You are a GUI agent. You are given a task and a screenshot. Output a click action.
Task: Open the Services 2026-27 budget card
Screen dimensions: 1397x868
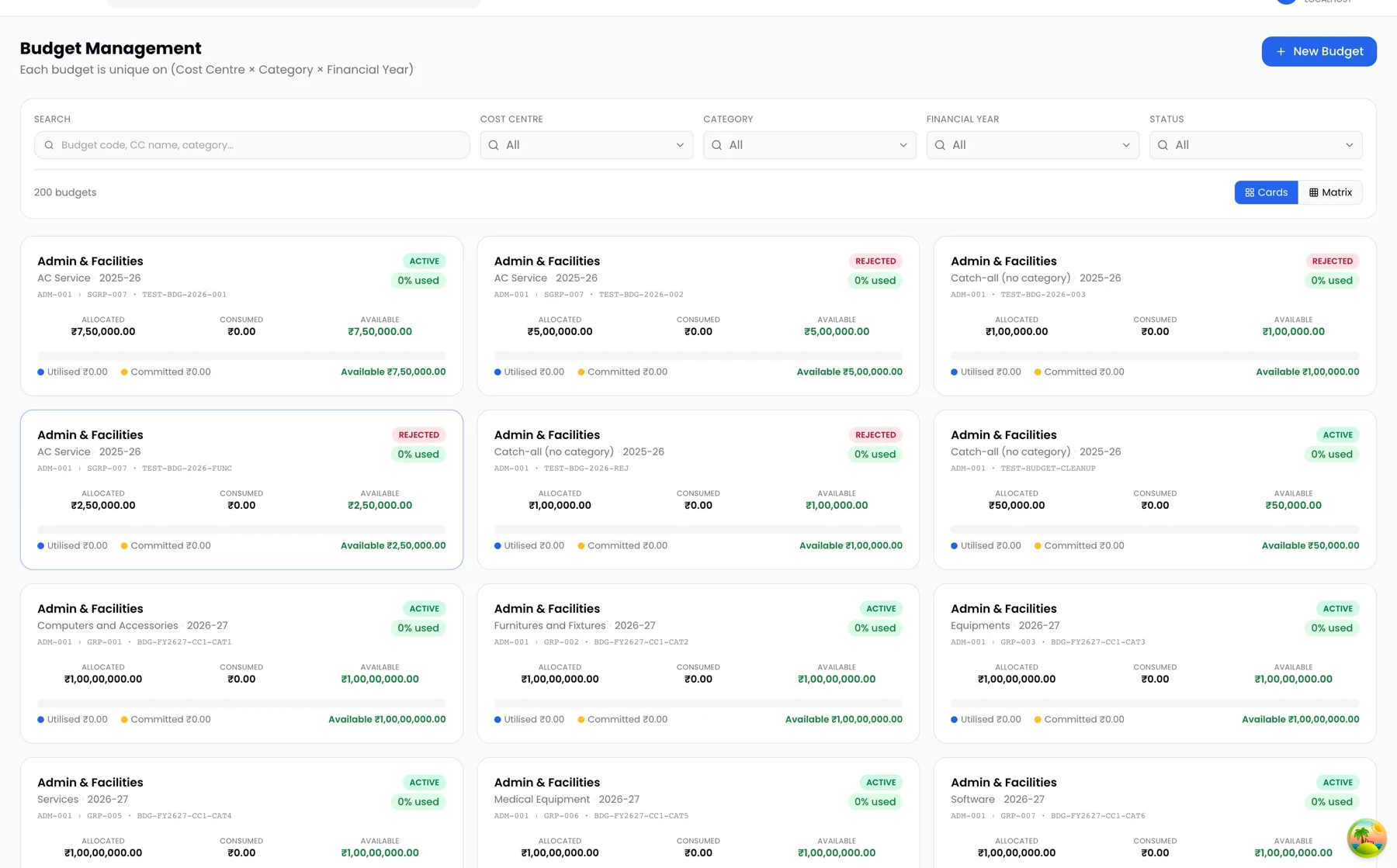pos(241,813)
